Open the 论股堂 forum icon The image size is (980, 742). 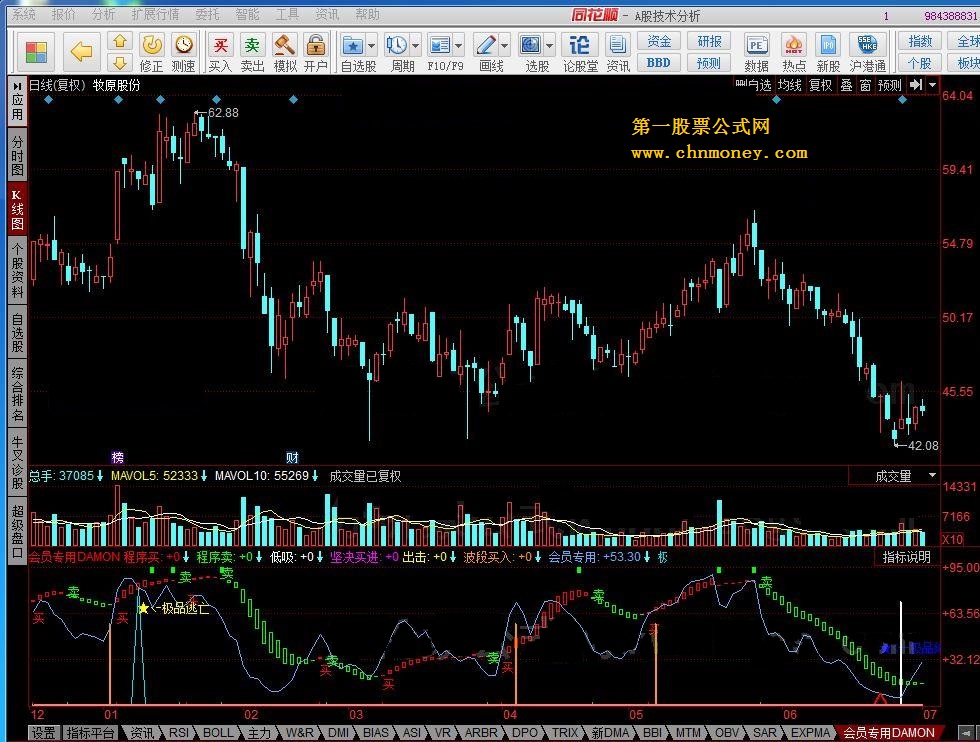tap(580, 53)
